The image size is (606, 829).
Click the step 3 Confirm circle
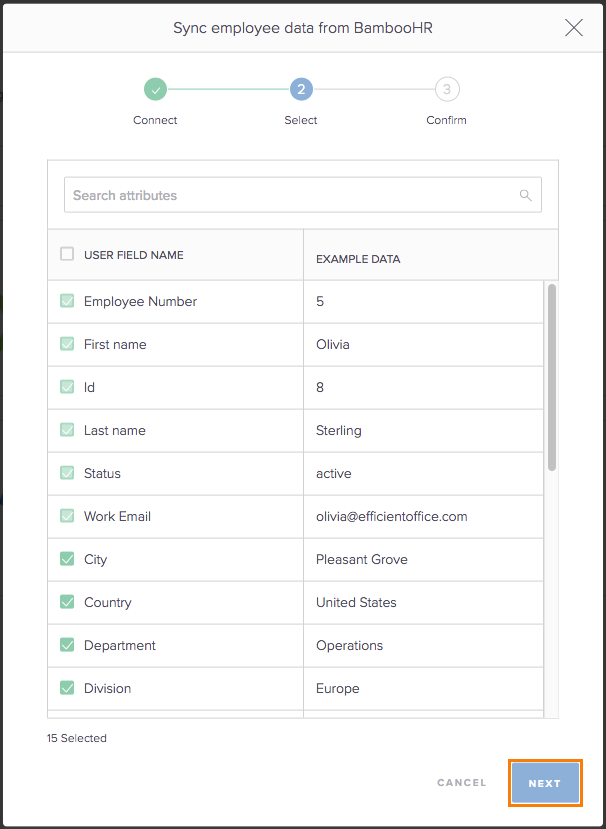447,89
